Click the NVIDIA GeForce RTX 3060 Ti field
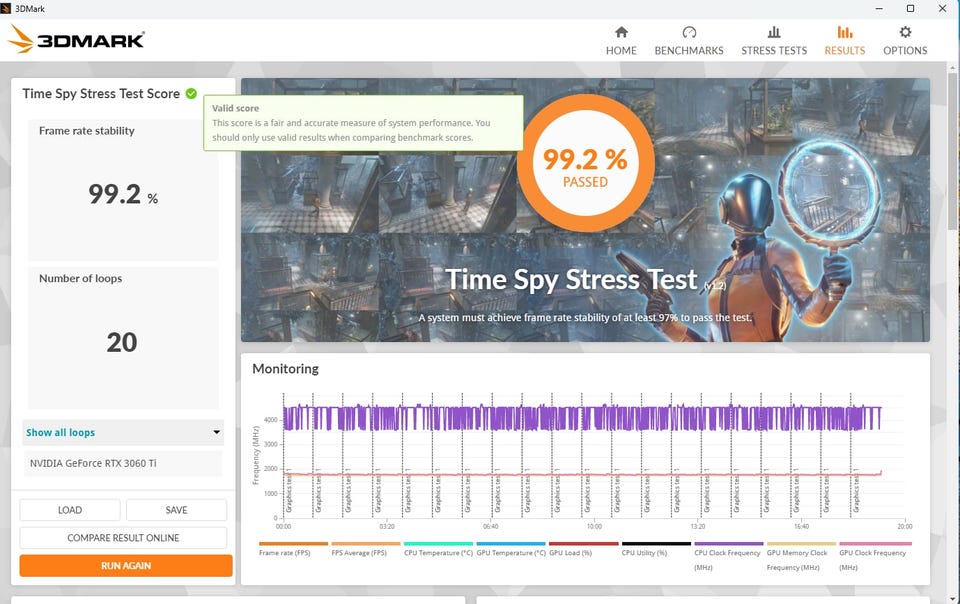The height and width of the screenshot is (604, 960). tap(122, 463)
